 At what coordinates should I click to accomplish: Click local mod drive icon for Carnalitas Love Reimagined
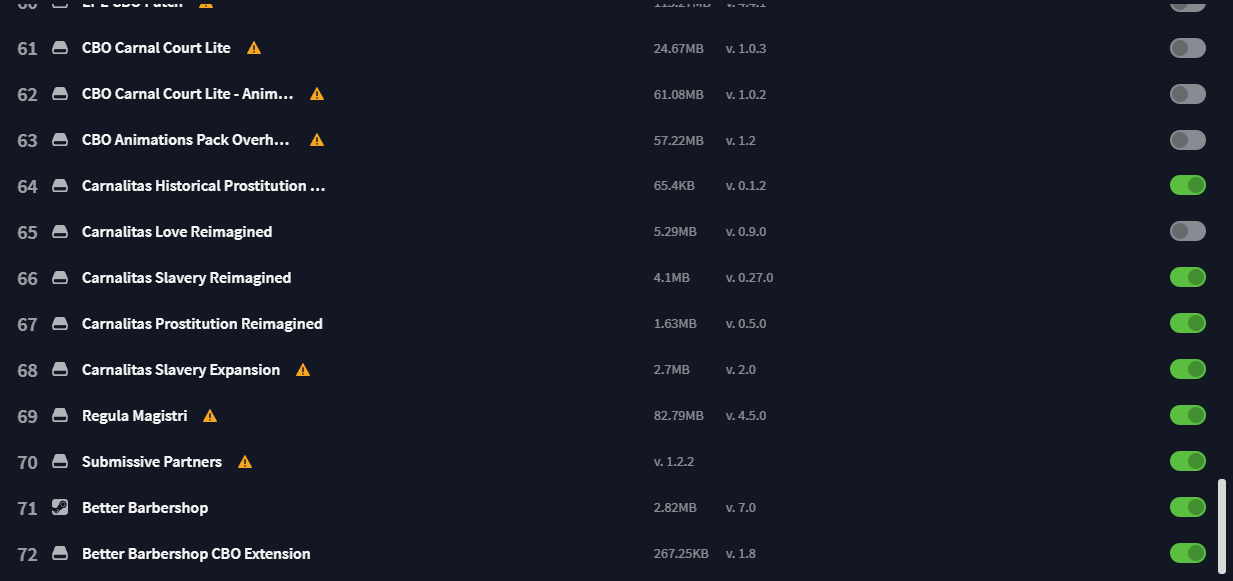[60, 232]
